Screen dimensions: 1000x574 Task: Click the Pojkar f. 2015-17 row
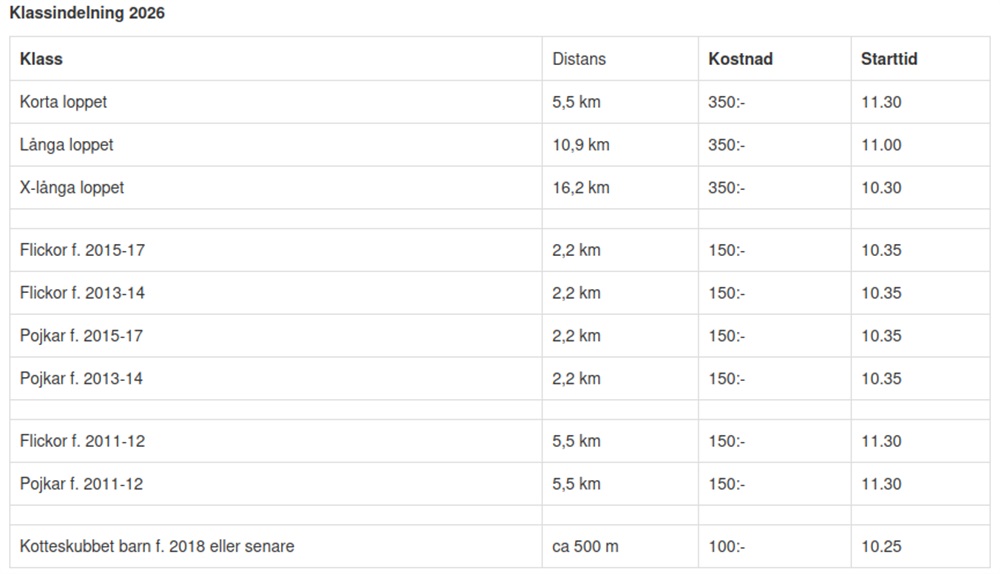pos(81,336)
